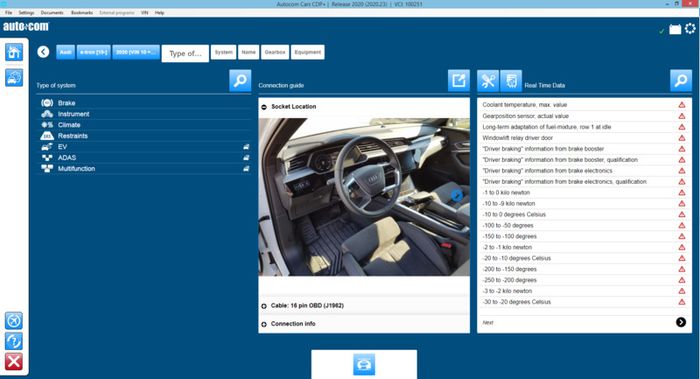Go to next page of Real Time Data
This screenshot has height=379, width=700.
(x=681, y=322)
